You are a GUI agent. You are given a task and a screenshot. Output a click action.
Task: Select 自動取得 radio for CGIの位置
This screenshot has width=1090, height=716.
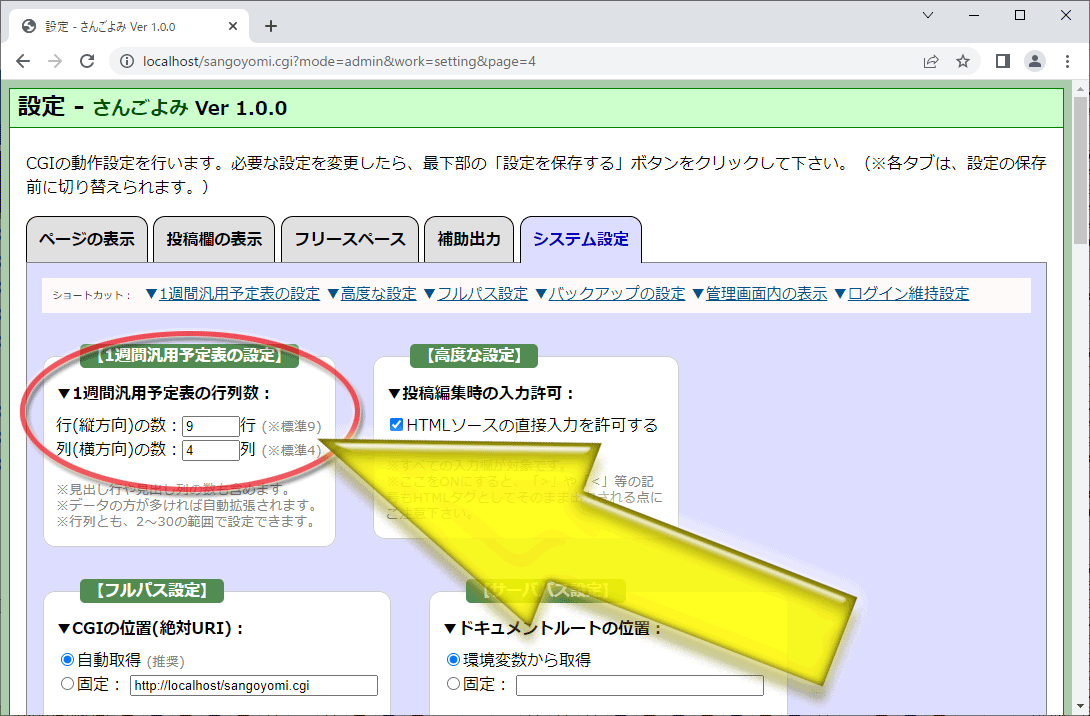tap(67, 660)
